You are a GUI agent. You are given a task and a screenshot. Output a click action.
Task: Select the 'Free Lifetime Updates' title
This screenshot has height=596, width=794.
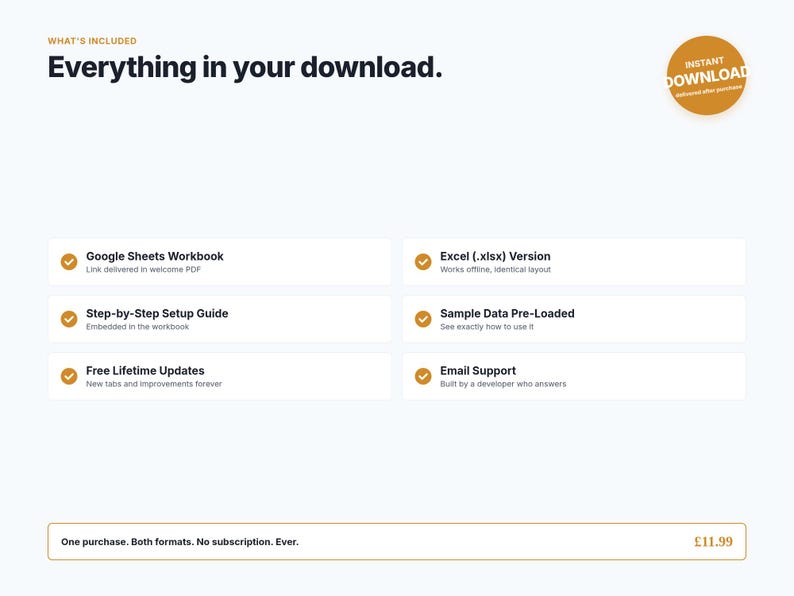(x=145, y=371)
